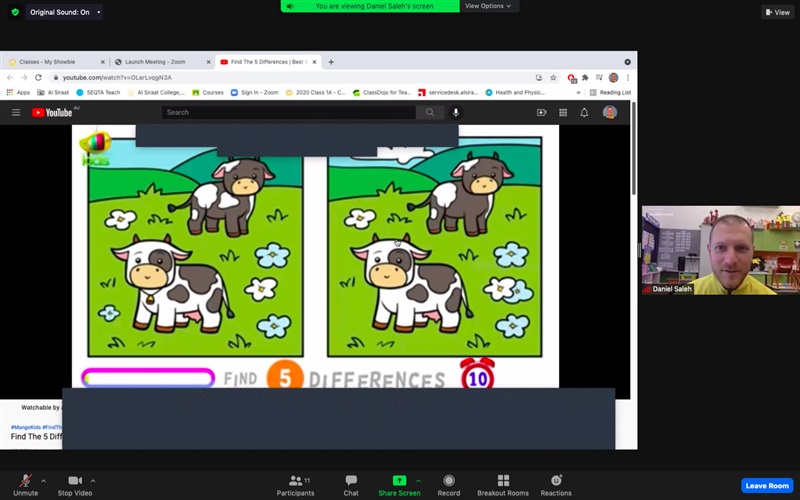The width and height of the screenshot is (800, 500).
Task: Close the Find The 5 Differences tab
Action: (x=314, y=62)
